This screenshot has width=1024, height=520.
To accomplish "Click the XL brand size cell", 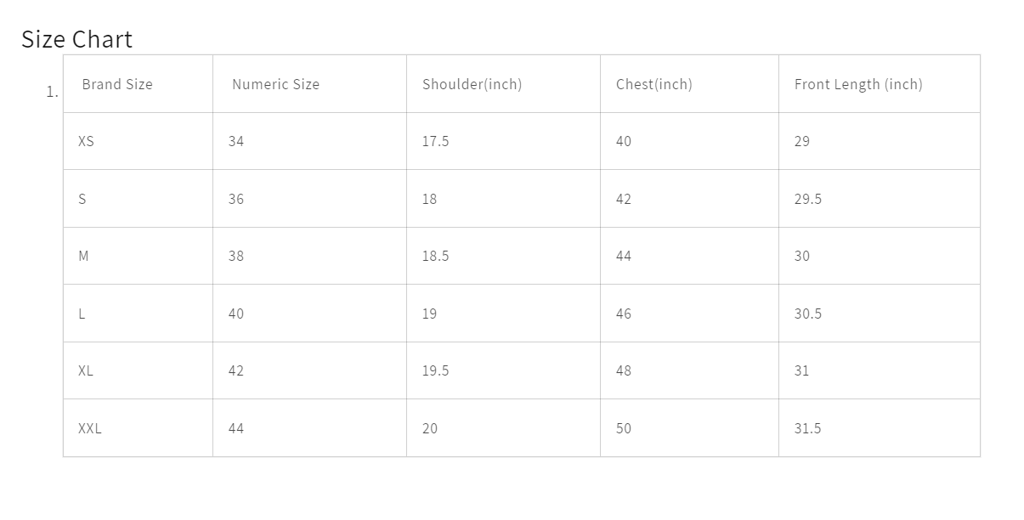I will 86,371.
